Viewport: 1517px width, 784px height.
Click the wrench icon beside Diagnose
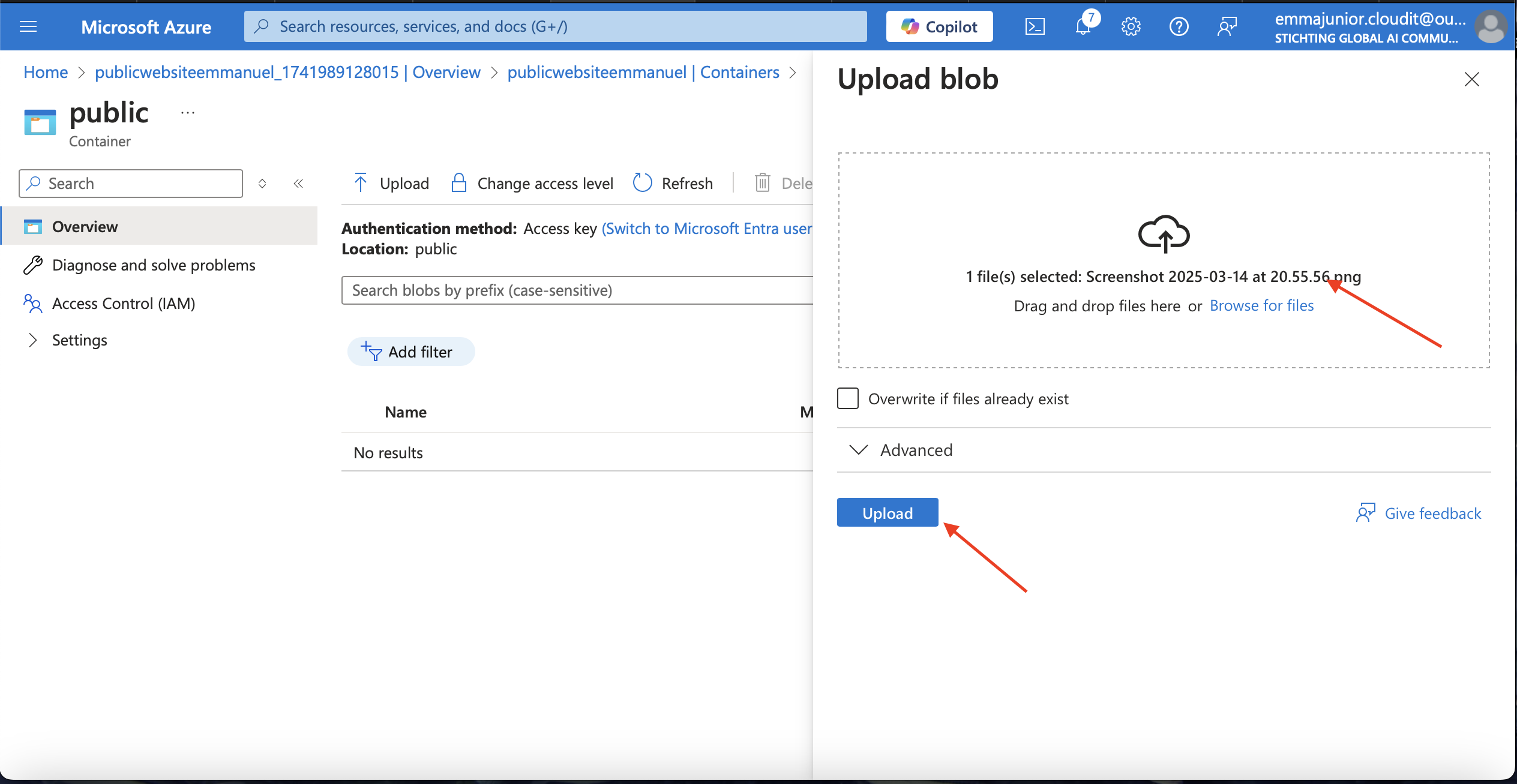[33, 265]
